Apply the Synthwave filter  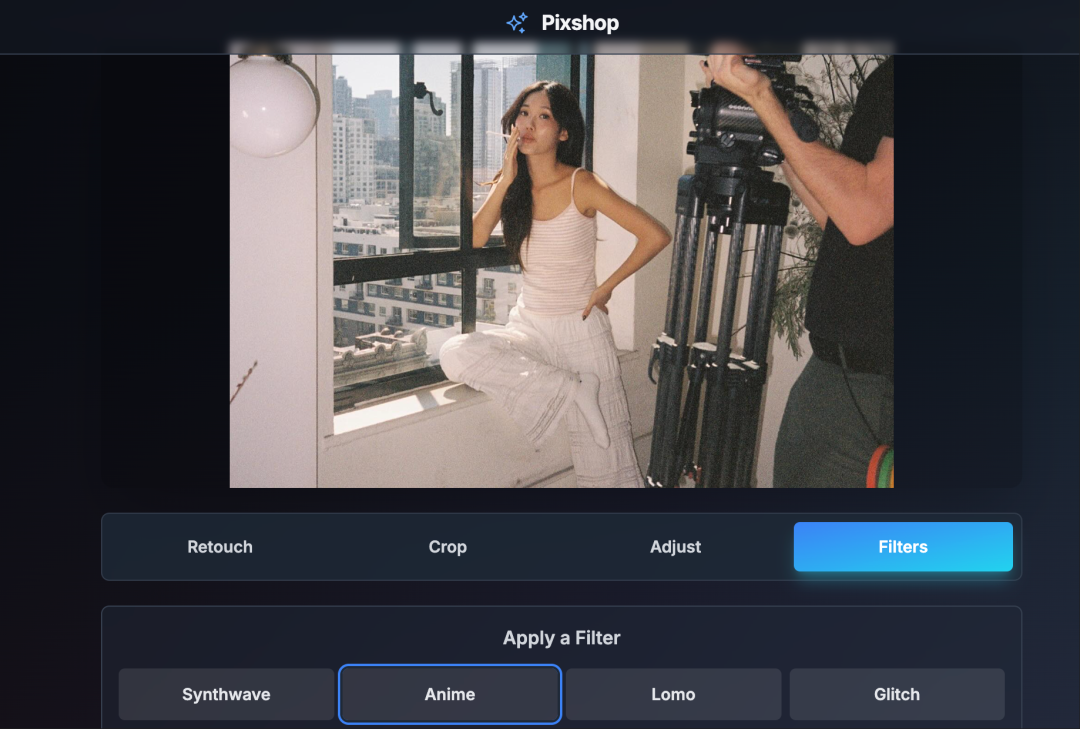[x=226, y=694]
